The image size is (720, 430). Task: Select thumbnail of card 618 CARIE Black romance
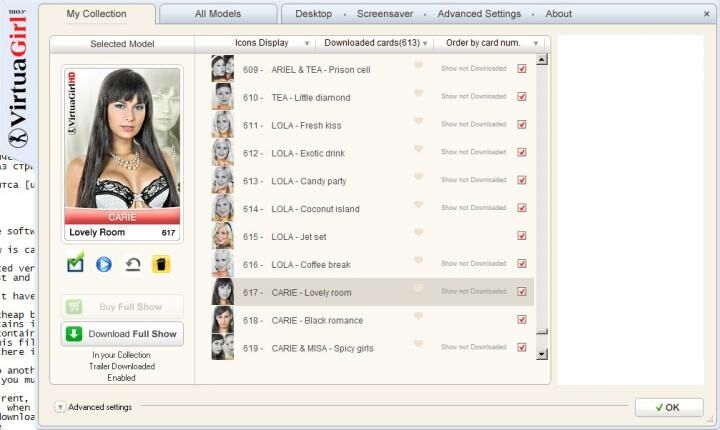tap(223, 319)
